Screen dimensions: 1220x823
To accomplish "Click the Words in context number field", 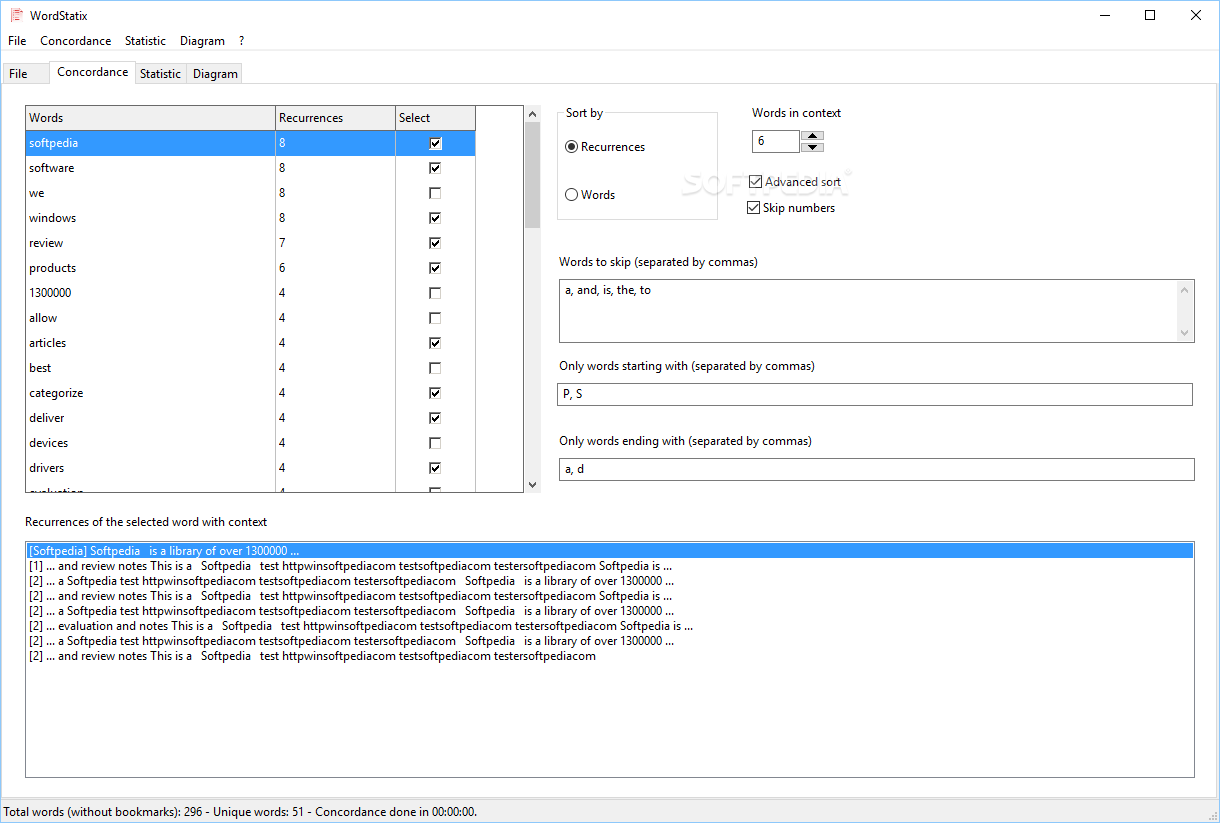I will point(776,141).
